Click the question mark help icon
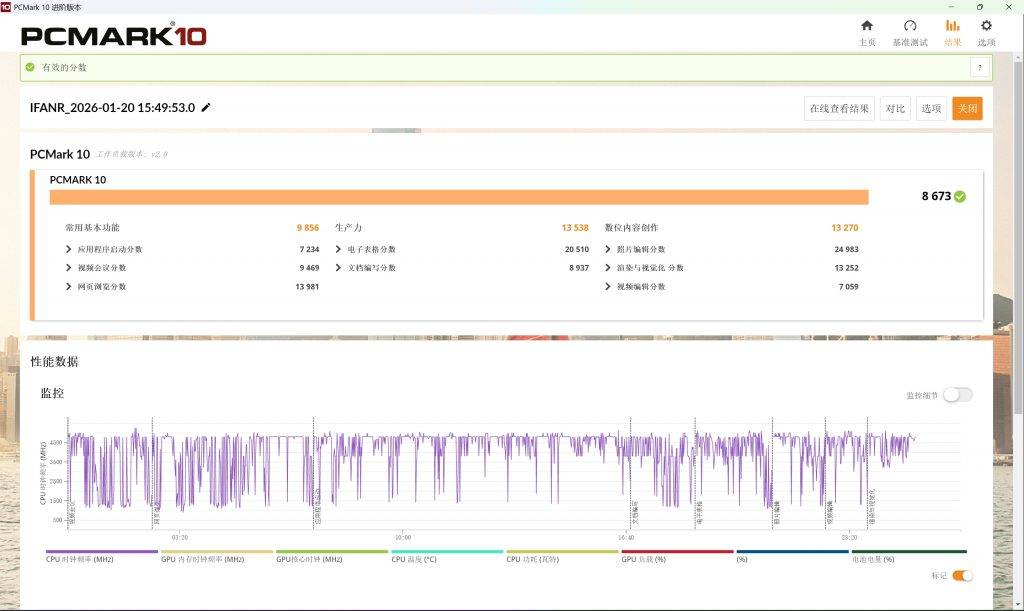The image size is (1024, 611). [x=979, y=67]
